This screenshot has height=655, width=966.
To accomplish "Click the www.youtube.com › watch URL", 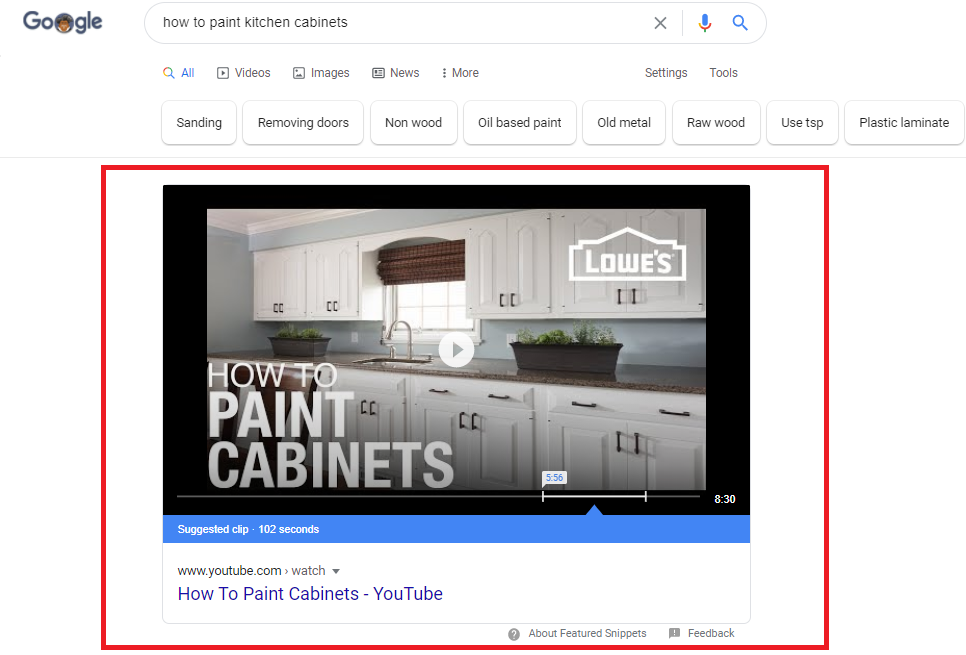I will pyautogui.click(x=251, y=571).
